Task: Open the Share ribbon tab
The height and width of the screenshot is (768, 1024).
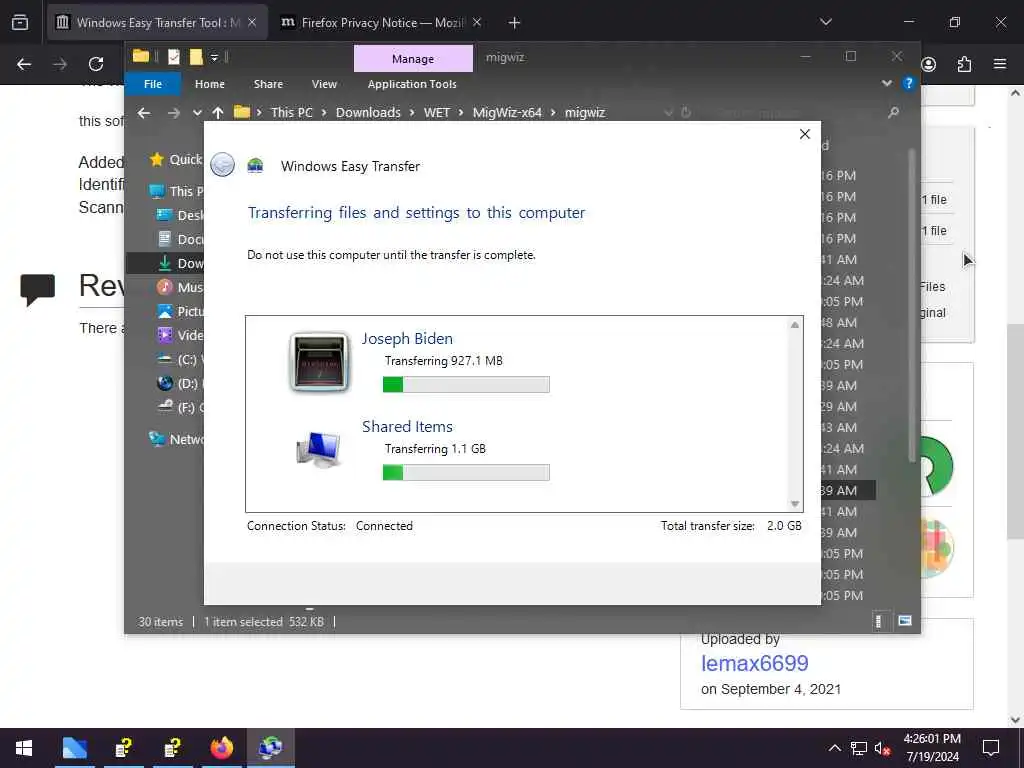Action: pyautogui.click(x=268, y=84)
